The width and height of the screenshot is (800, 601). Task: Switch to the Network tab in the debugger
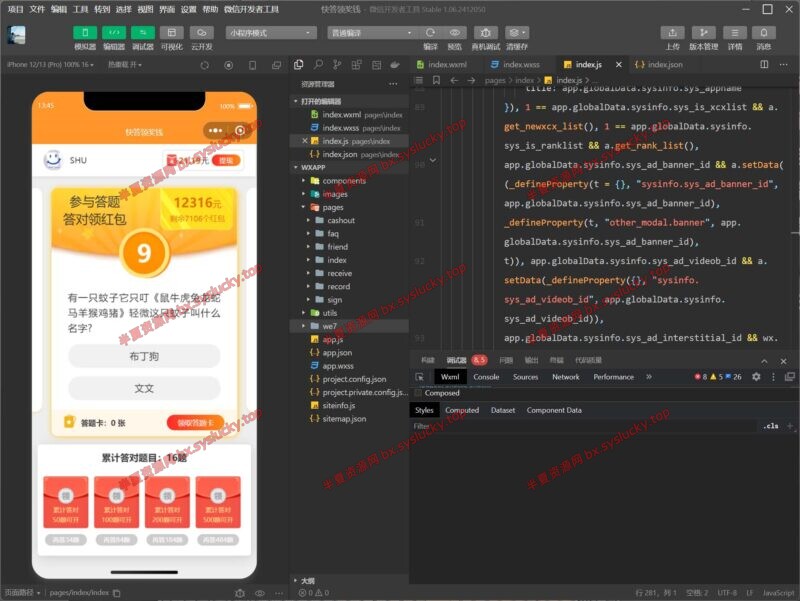click(x=565, y=377)
